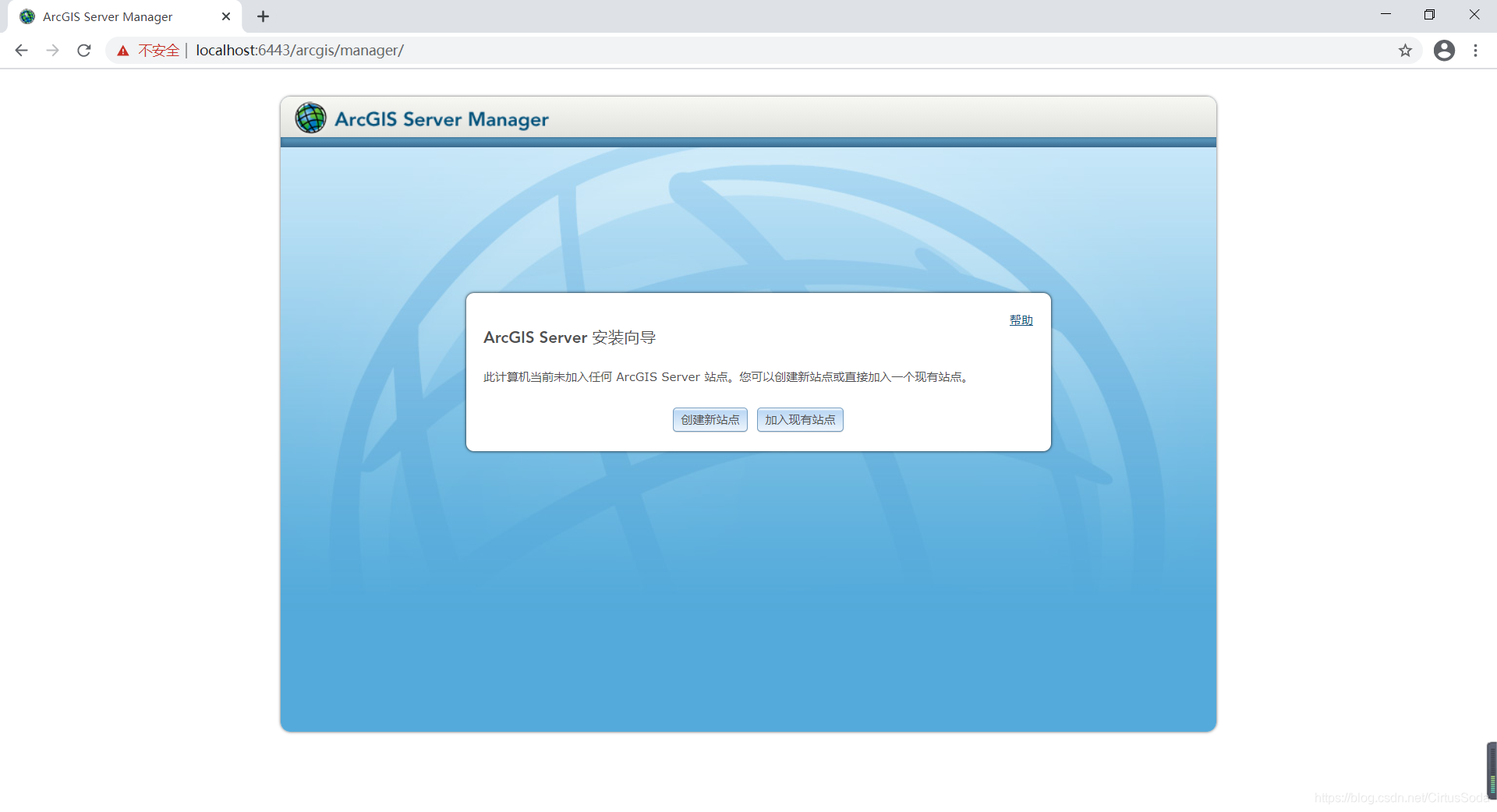The width and height of the screenshot is (1497, 812).
Task: Click the browser forward arrow
Action: point(52,51)
